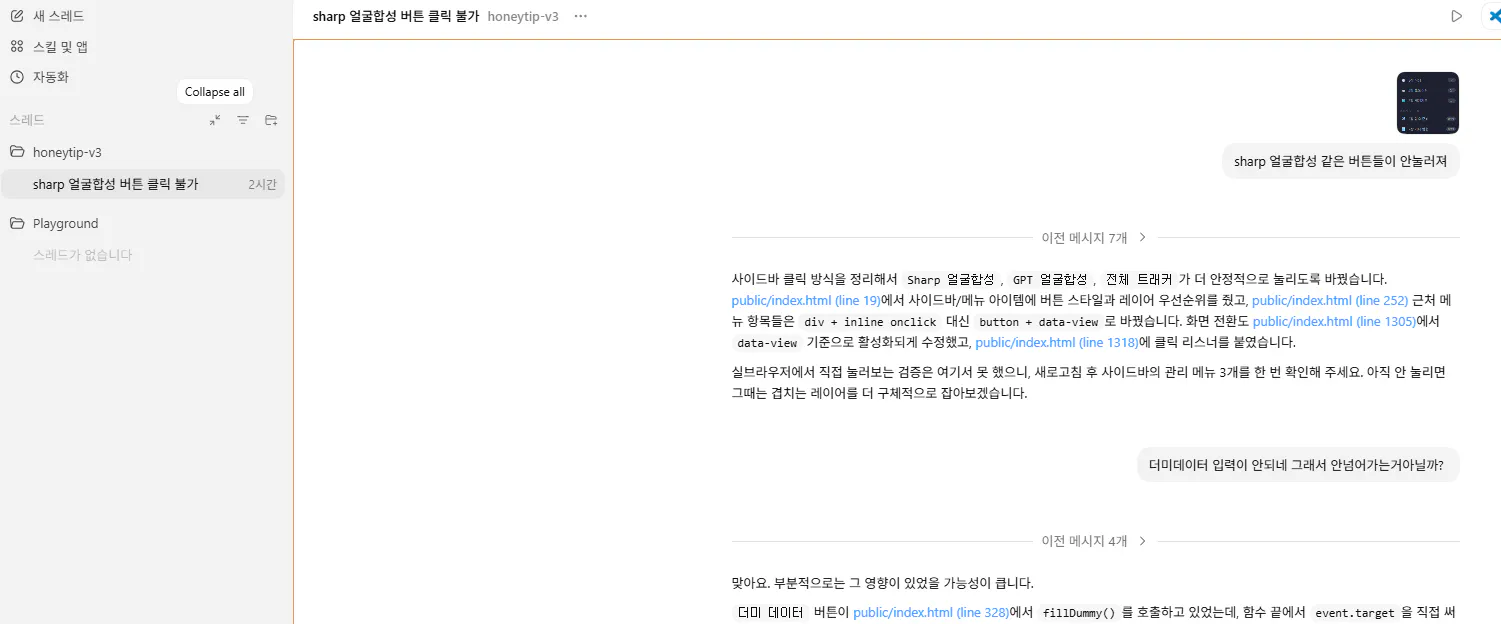Screen dimensions: 1501x624
Task: Open the thread list filter icon
Action: pyautogui.click(x=243, y=120)
